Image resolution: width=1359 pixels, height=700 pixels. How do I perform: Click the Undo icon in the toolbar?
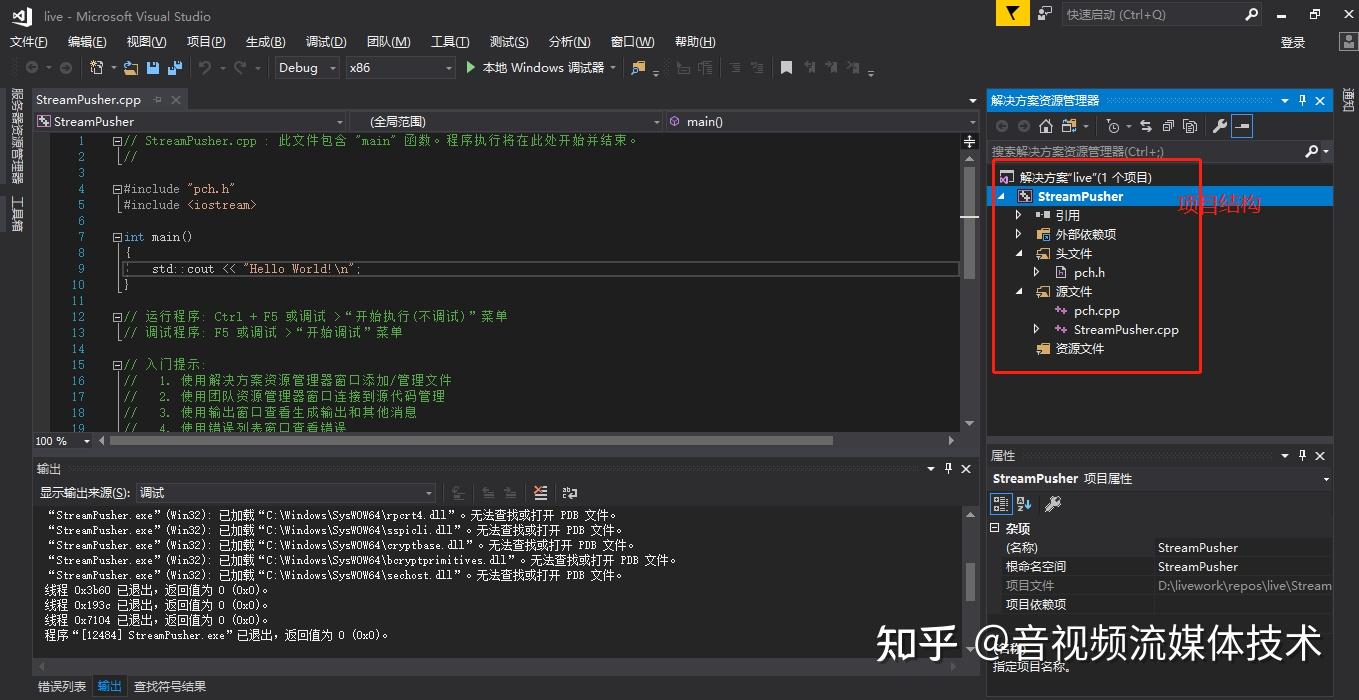[x=206, y=68]
